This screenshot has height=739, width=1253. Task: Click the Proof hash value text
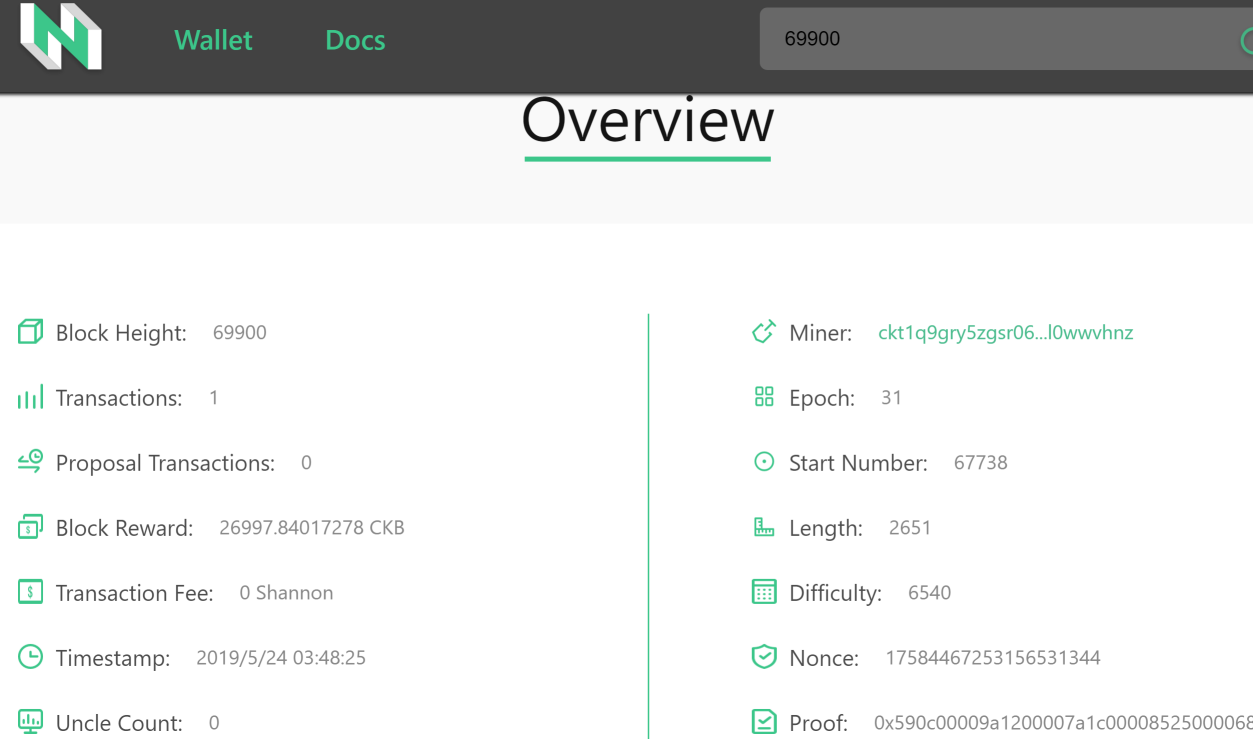pos(1063,723)
